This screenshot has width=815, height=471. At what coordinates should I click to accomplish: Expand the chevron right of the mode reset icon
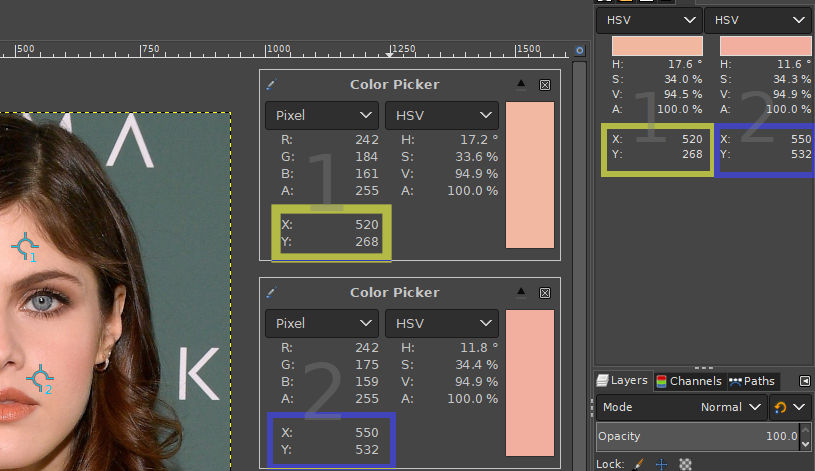tap(799, 407)
